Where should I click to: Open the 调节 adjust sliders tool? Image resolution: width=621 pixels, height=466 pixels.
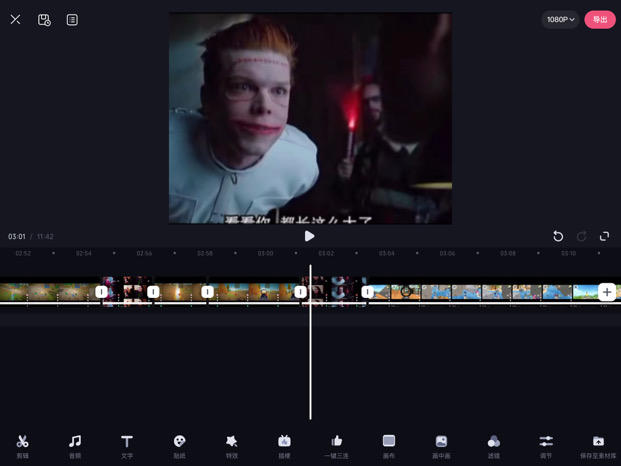(546, 447)
